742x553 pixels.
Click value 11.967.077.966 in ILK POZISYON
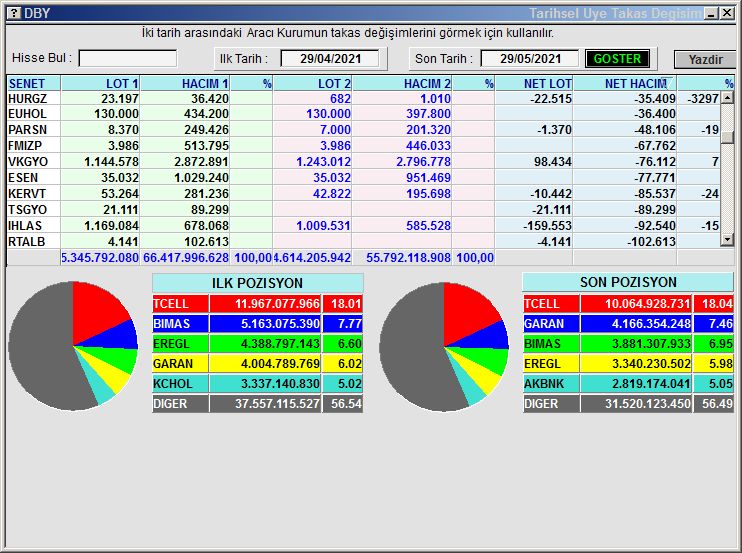coord(277,304)
